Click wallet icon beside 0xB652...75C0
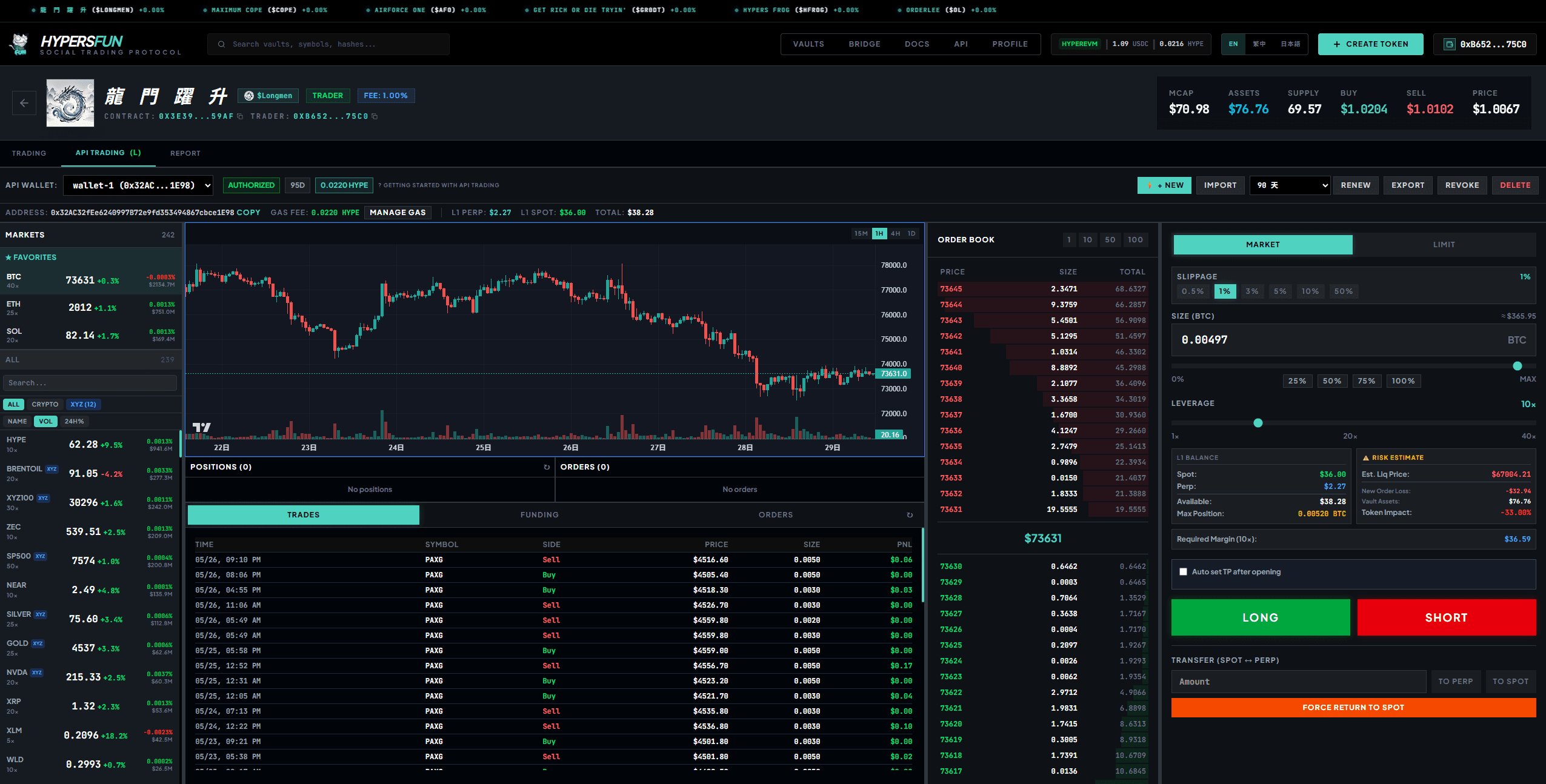Screen dimensions: 1546x784 click(x=1450, y=44)
